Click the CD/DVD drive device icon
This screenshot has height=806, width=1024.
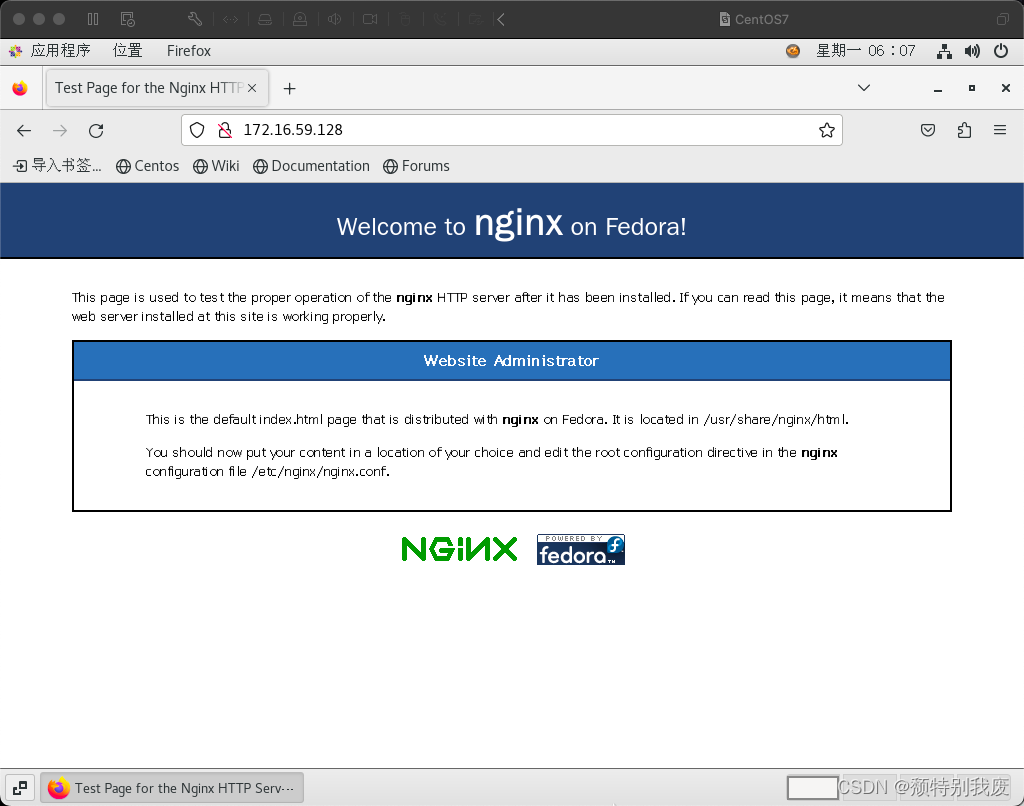[300, 19]
